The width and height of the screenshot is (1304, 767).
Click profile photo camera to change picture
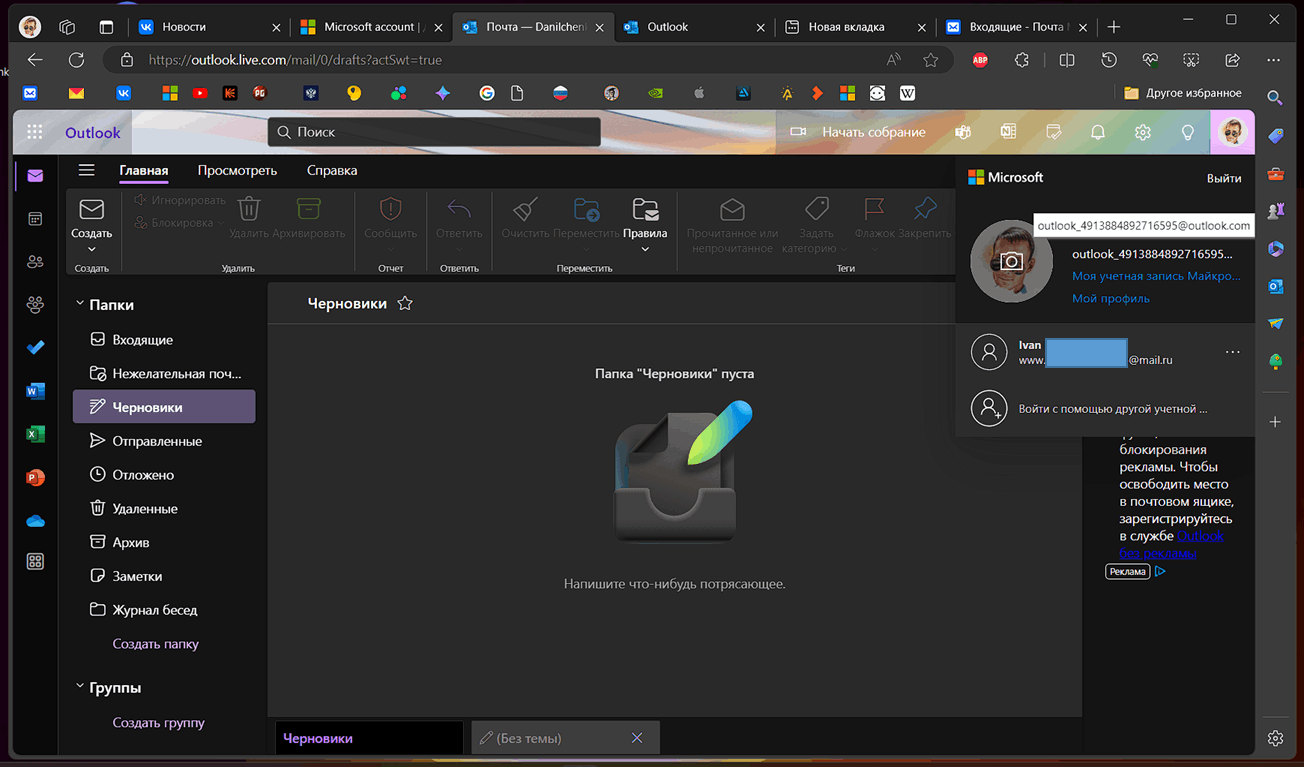(1011, 261)
